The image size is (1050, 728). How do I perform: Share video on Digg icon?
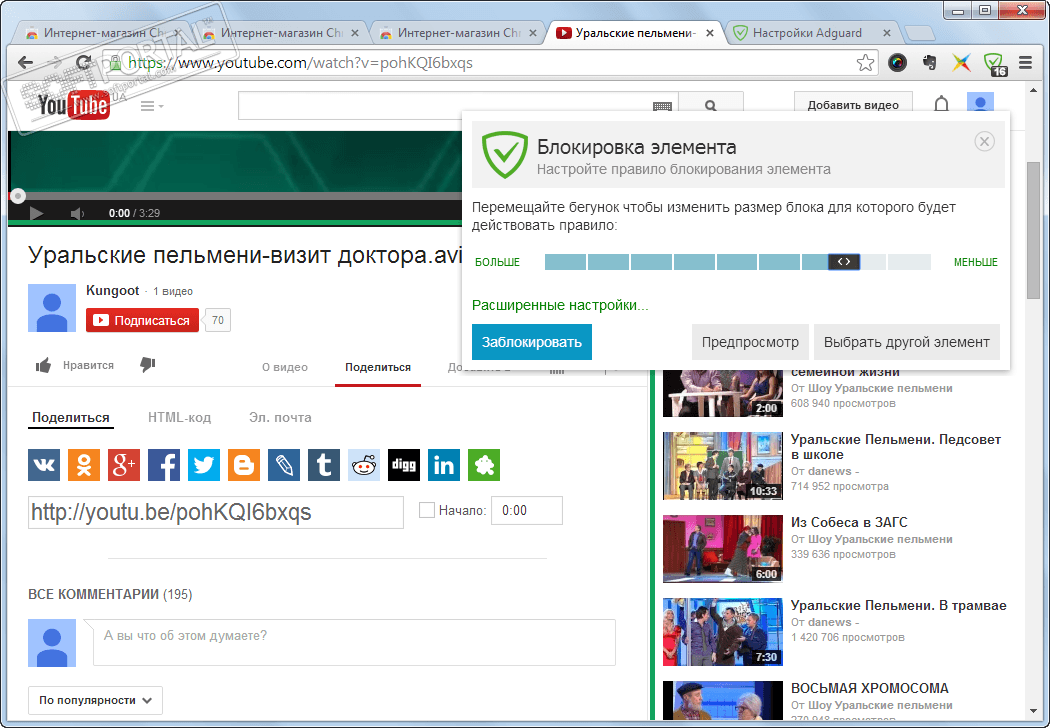click(404, 465)
